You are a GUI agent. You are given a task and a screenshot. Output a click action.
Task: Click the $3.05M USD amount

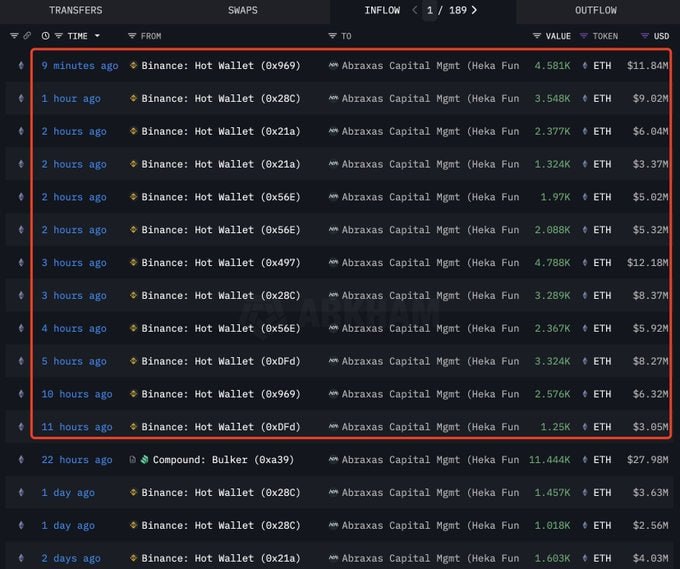(x=651, y=427)
